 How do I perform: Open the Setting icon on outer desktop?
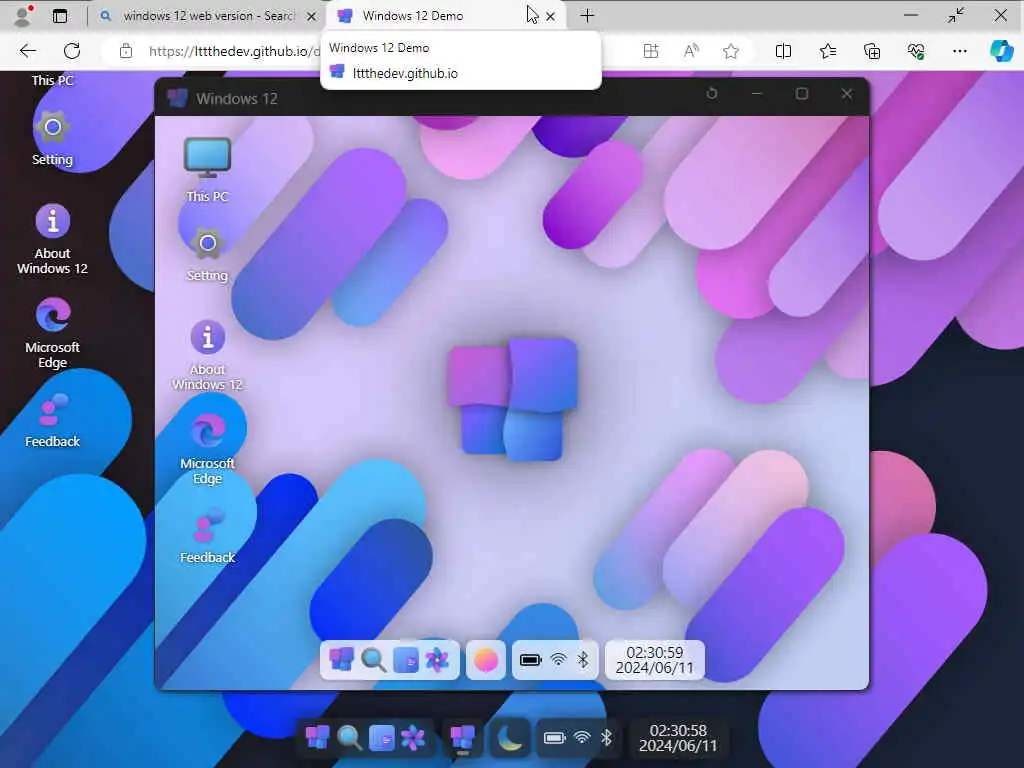coord(52,137)
